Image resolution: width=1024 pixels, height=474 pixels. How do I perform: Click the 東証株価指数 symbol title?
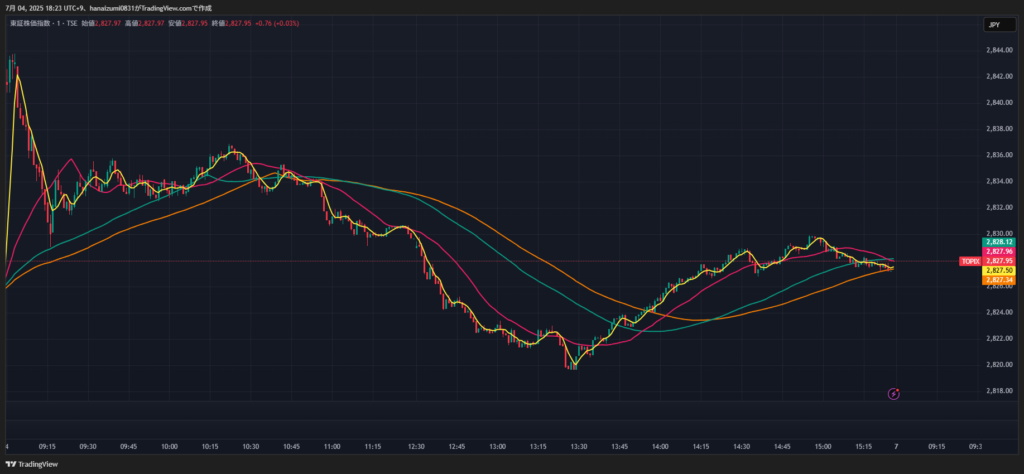30,24
